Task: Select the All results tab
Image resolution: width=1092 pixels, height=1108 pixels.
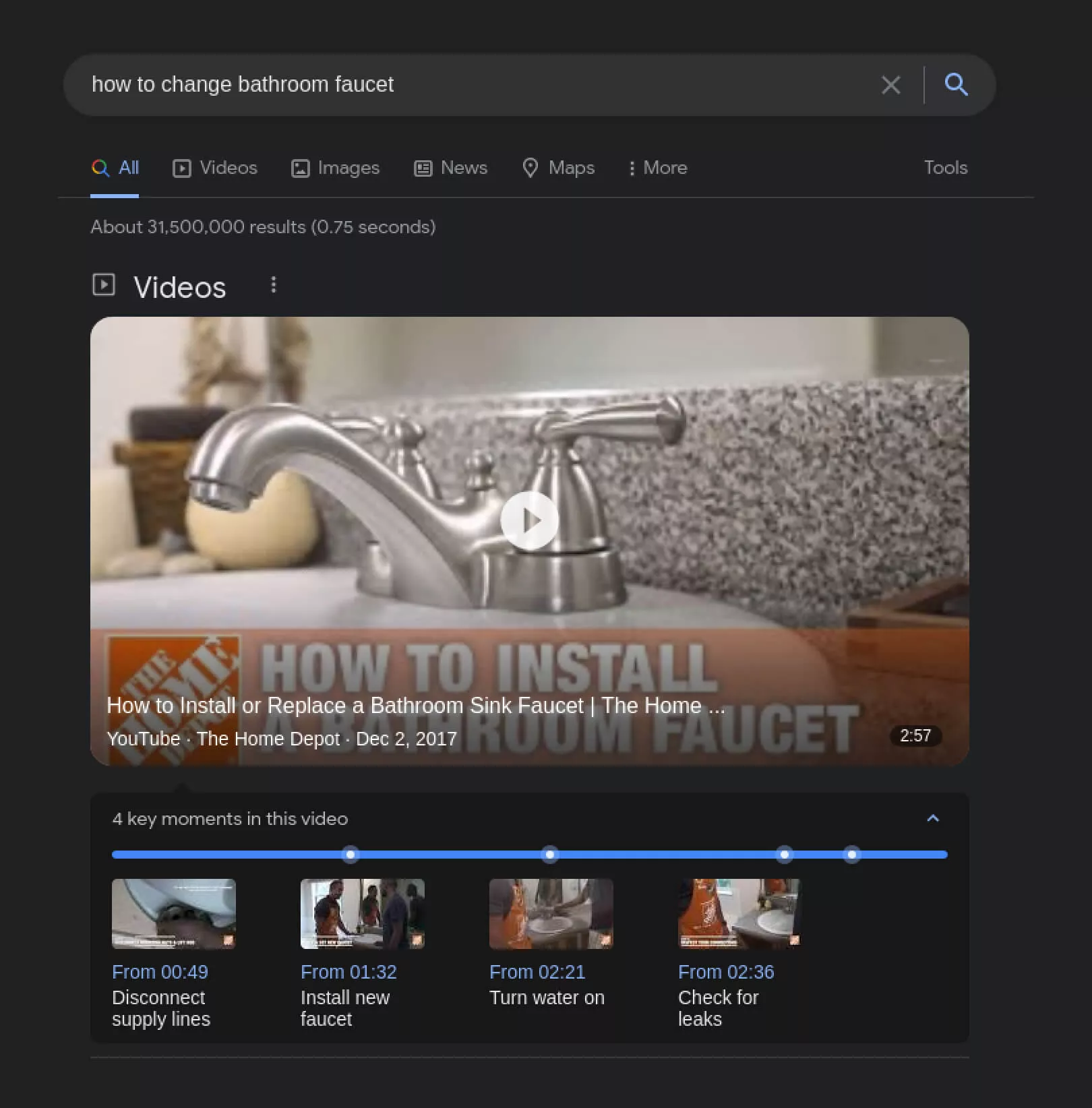Action: (x=115, y=168)
